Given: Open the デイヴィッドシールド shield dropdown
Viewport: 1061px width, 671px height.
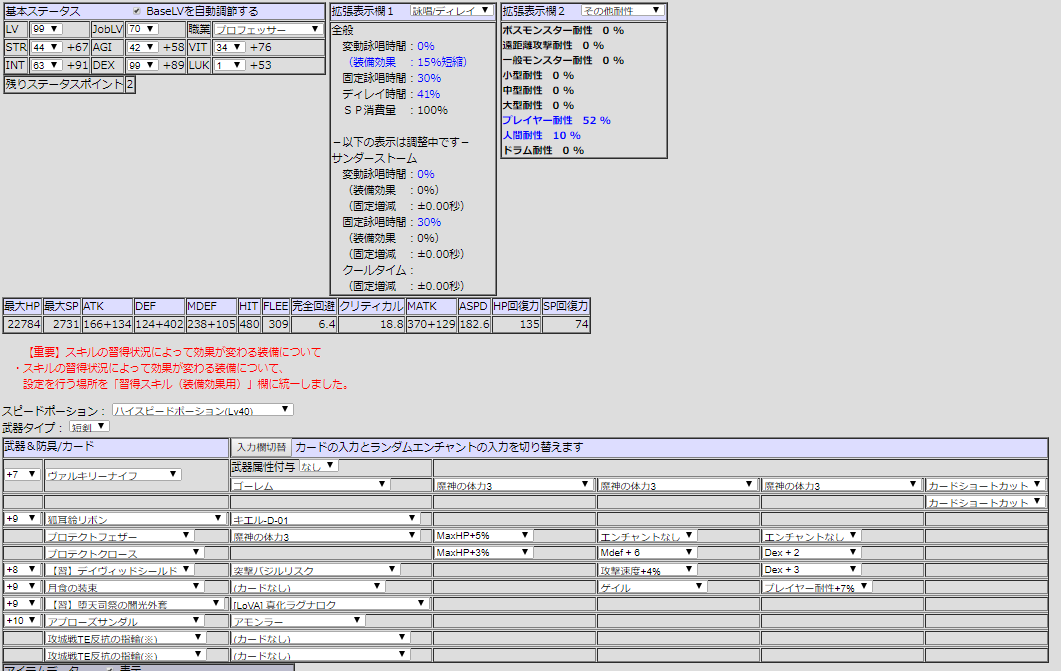Looking at the screenshot, I should 118,570.
